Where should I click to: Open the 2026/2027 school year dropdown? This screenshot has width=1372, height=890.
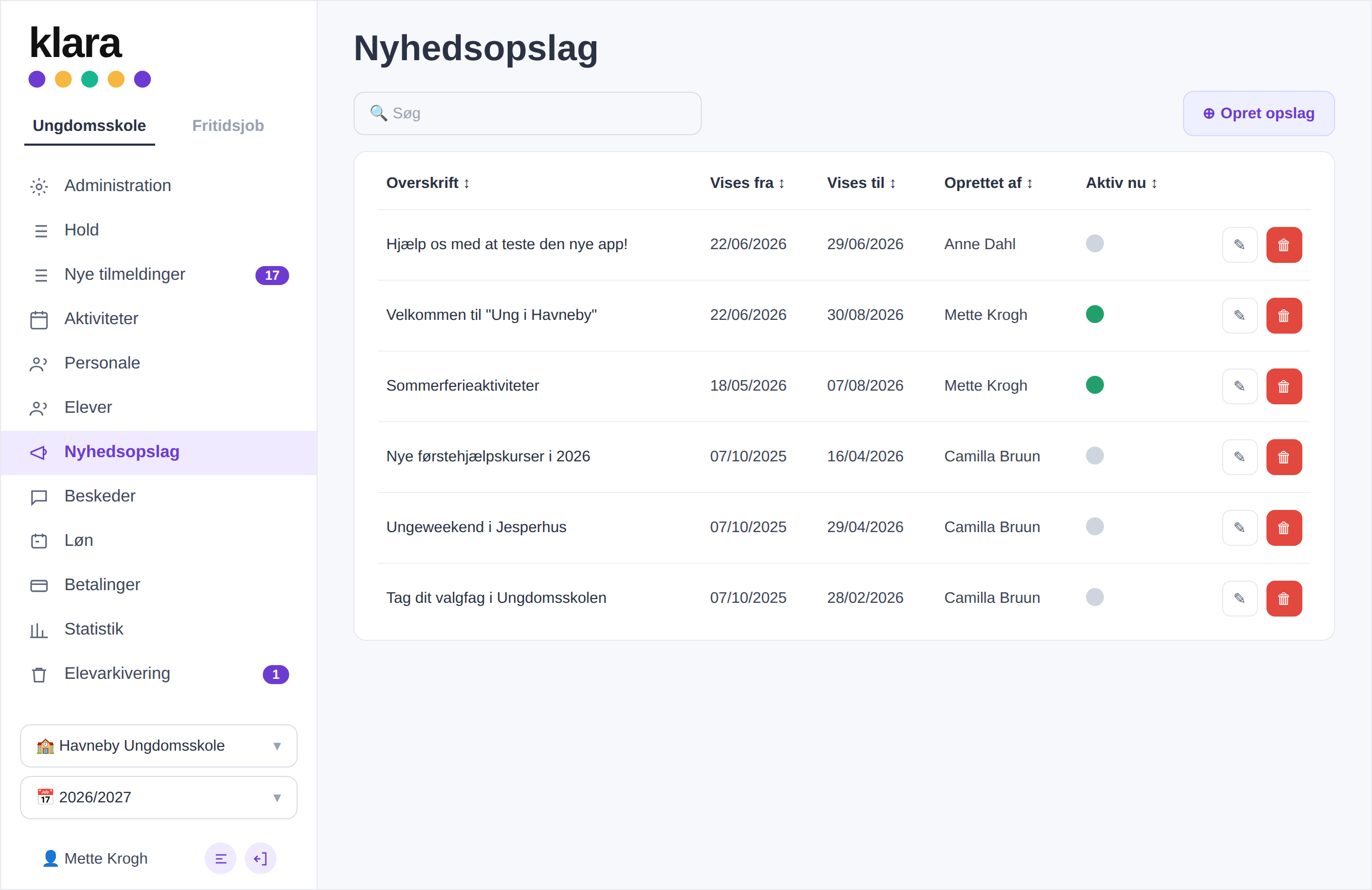(x=158, y=798)
